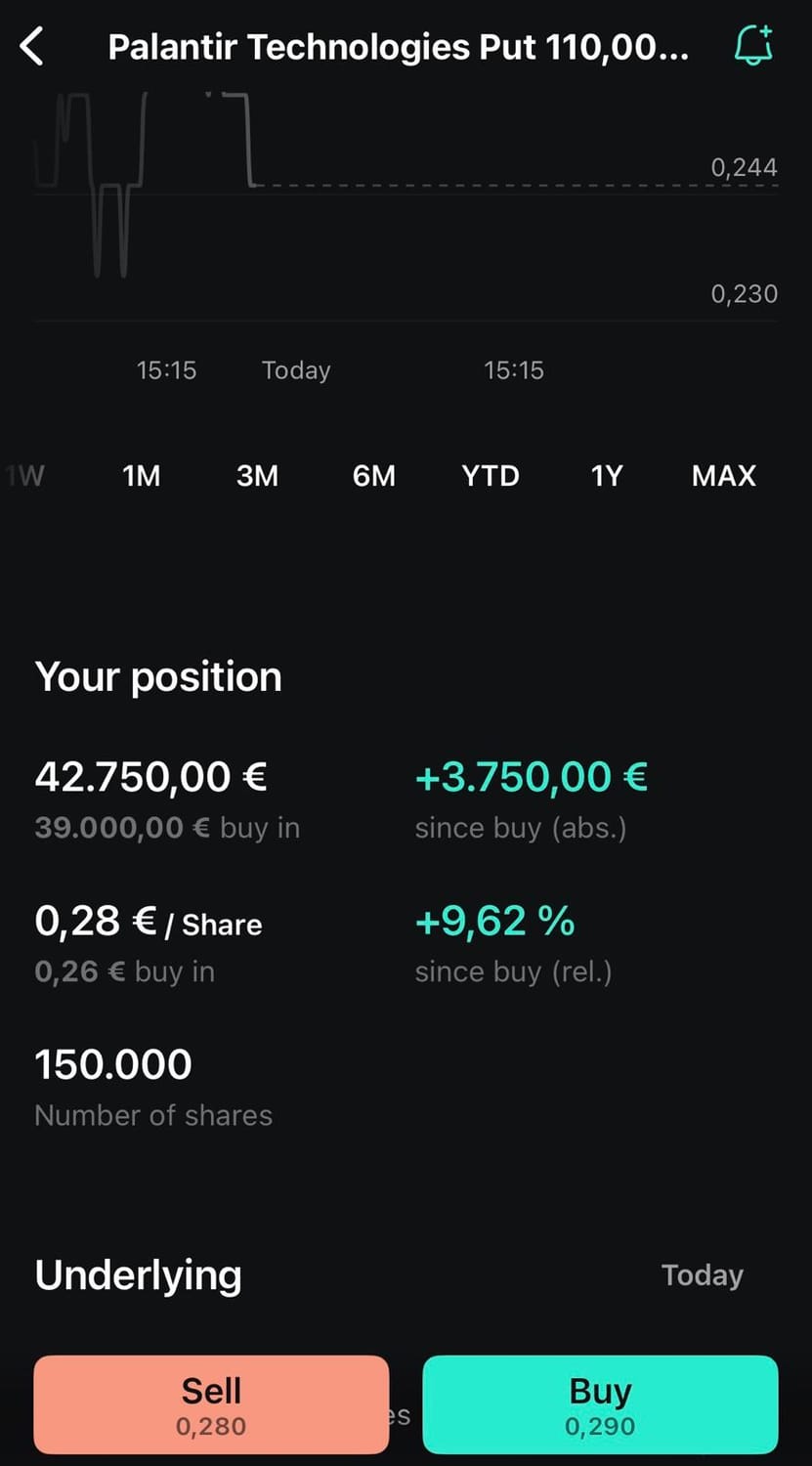
Task: Show the MAX chart range
Action: [724, 476]
